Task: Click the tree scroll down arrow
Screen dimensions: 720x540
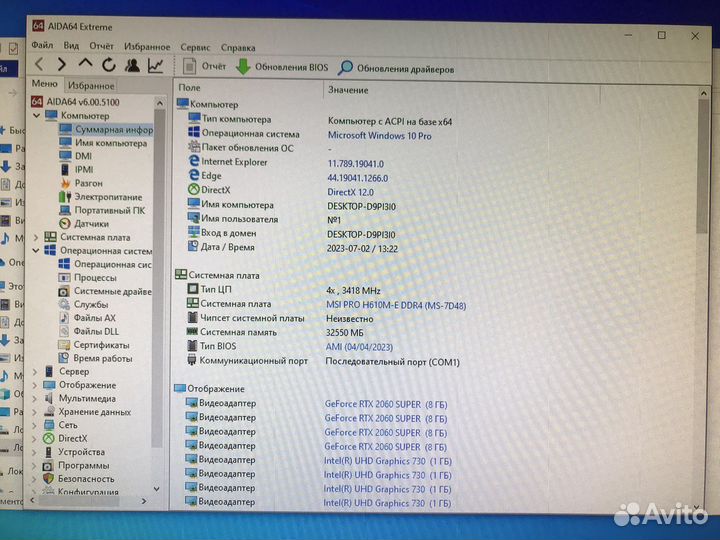Action: (x=157, y=489)
